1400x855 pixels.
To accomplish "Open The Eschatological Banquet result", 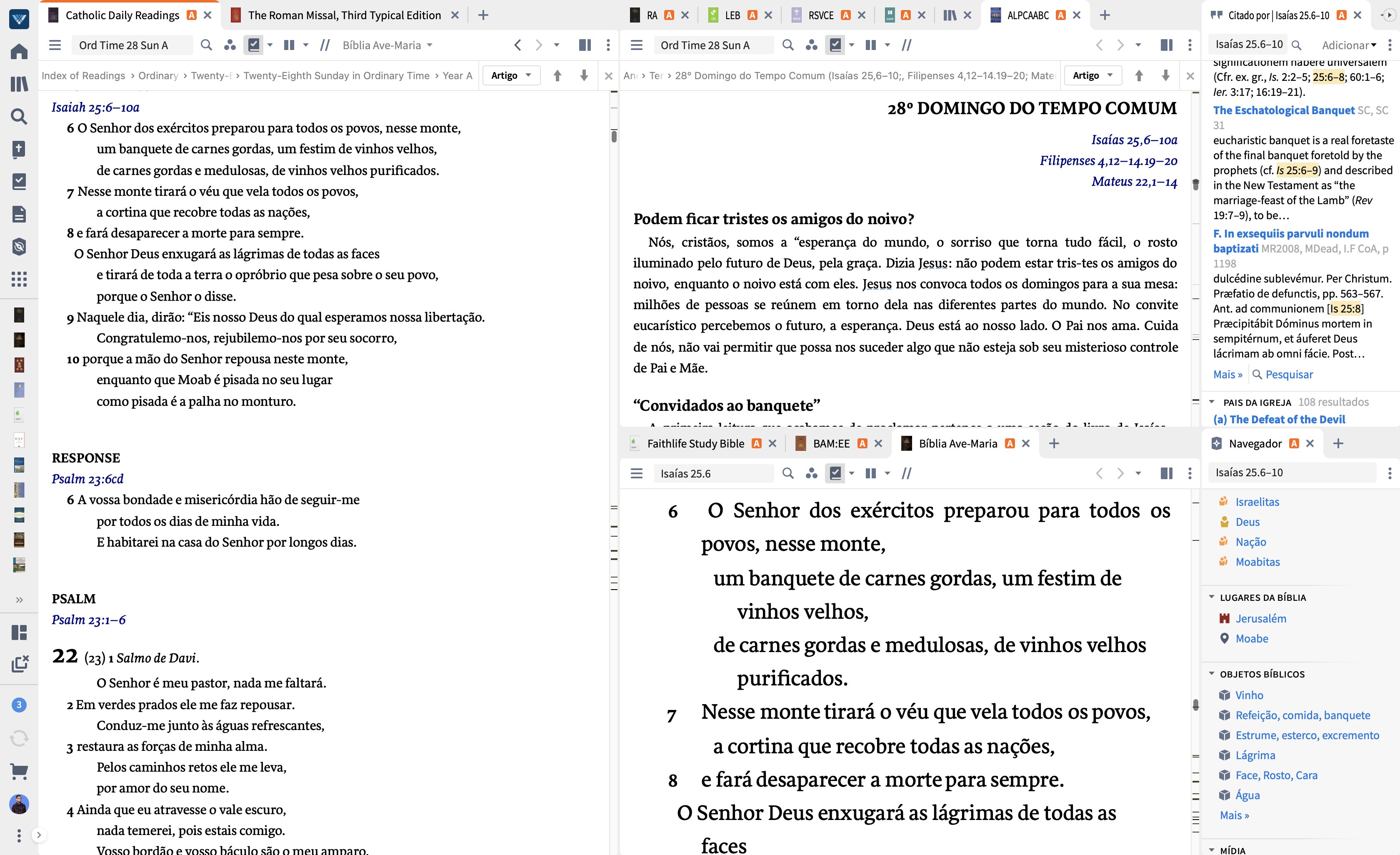I will coord(1283,110).
